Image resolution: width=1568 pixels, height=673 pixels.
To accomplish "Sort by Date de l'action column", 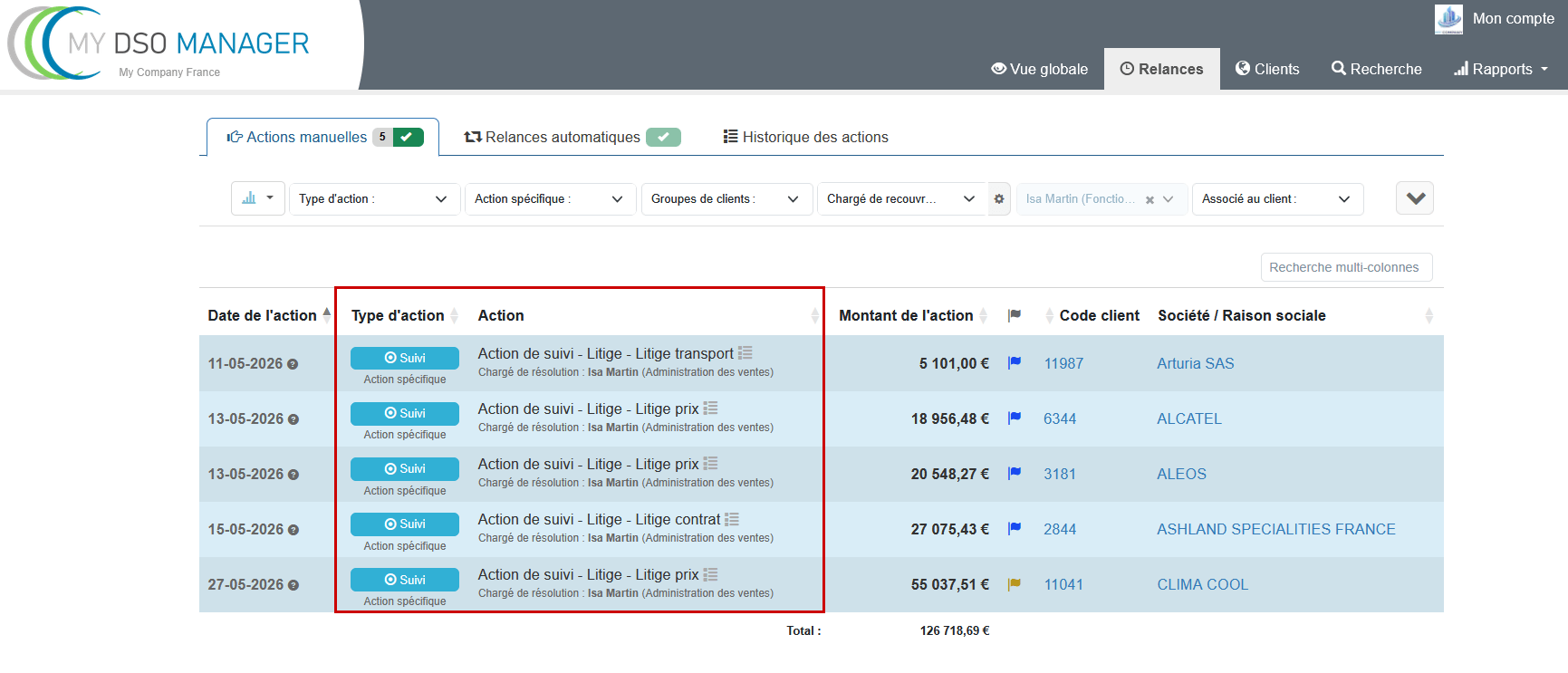I will coord(267,315).
